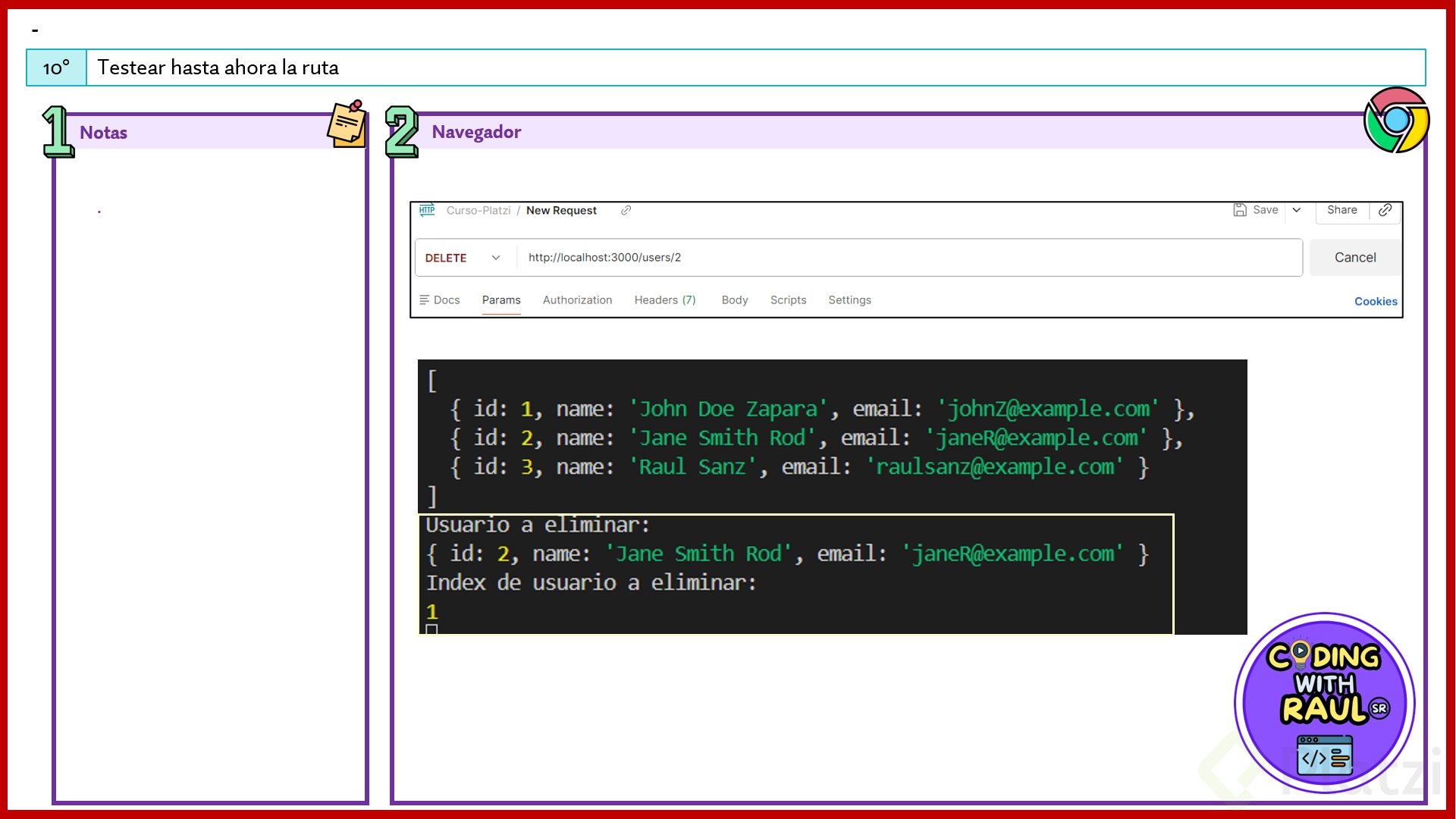
Task: Click the sticky note icon on Notas
Action: 347,124
